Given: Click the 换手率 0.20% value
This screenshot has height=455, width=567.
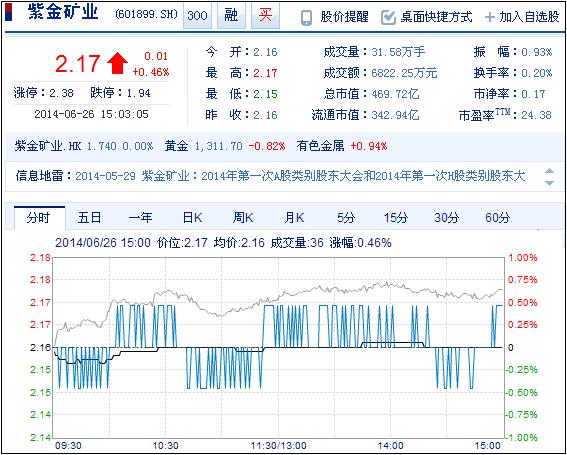Looking at the screenshot, I should click(x=537, y=73).
